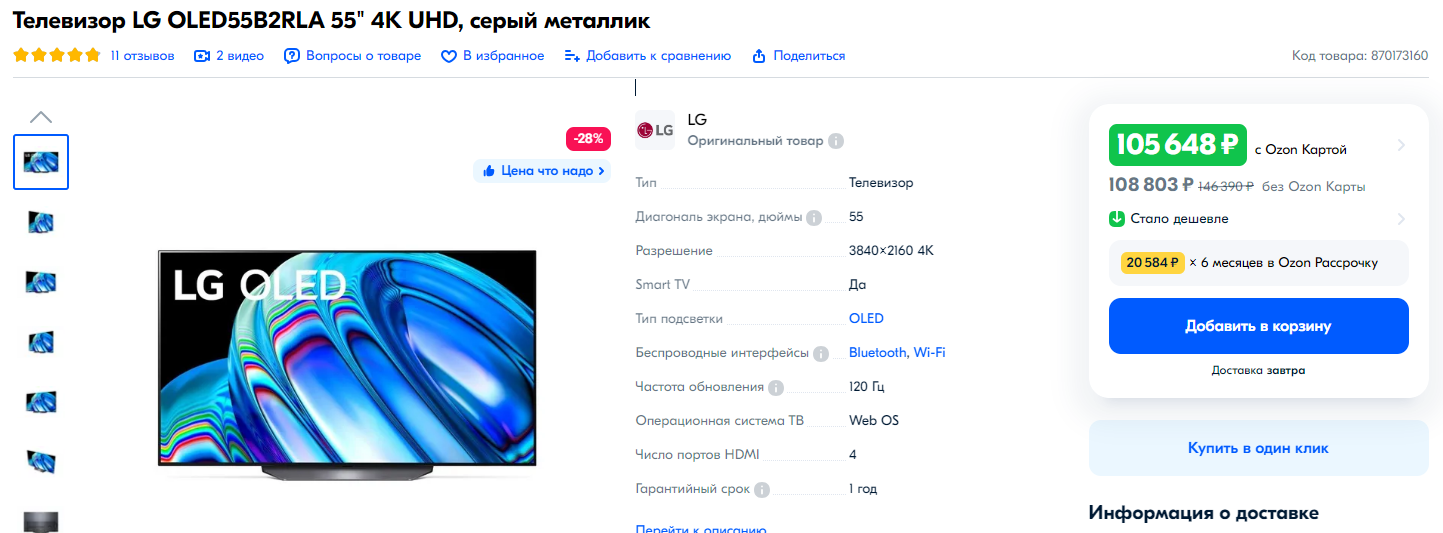Click info icon beside Гарантийный срок
1443x533 pixels.
click(x=762, y=489)
